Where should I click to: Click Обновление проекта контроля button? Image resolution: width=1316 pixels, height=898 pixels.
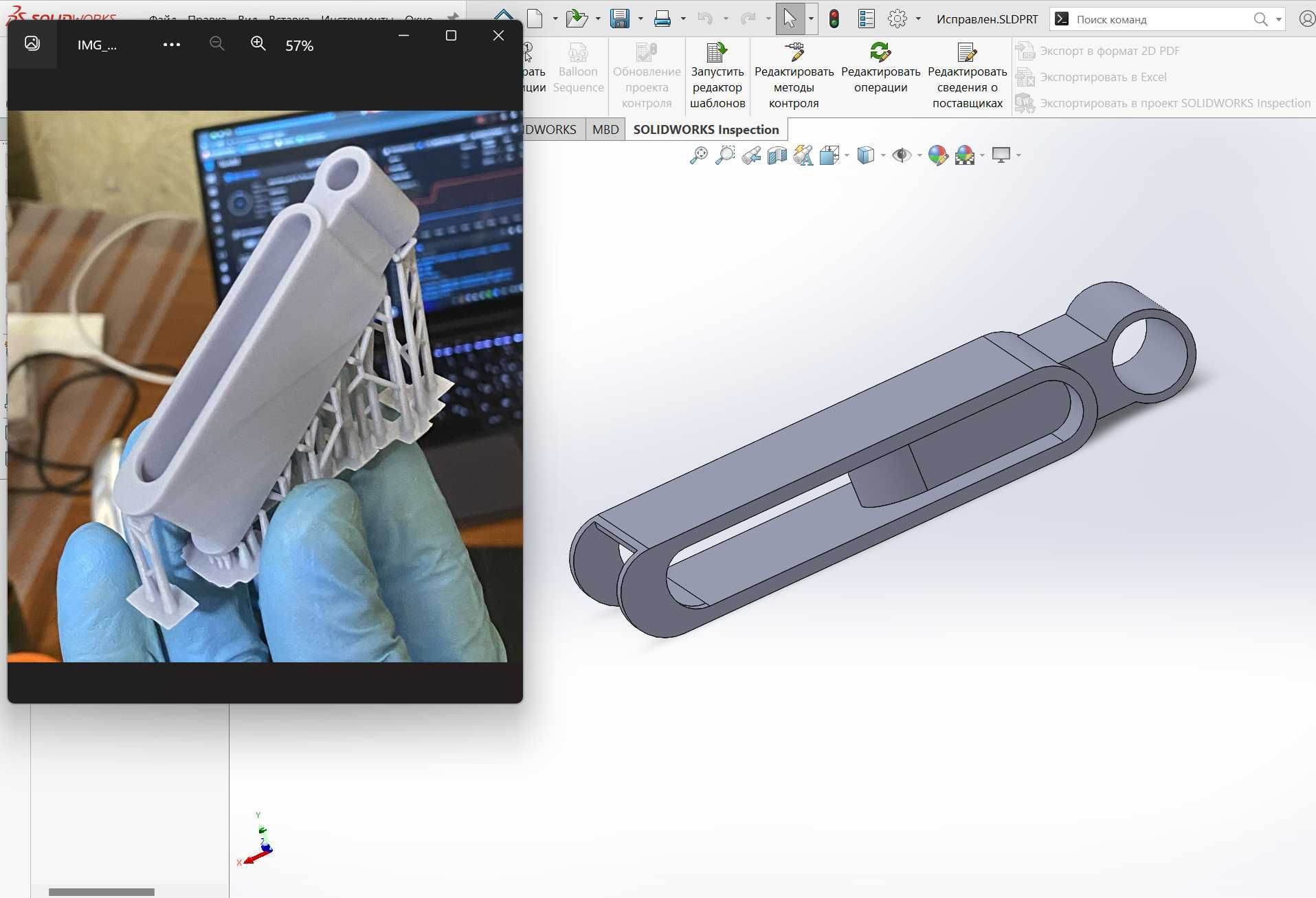[x=646, y=76]
